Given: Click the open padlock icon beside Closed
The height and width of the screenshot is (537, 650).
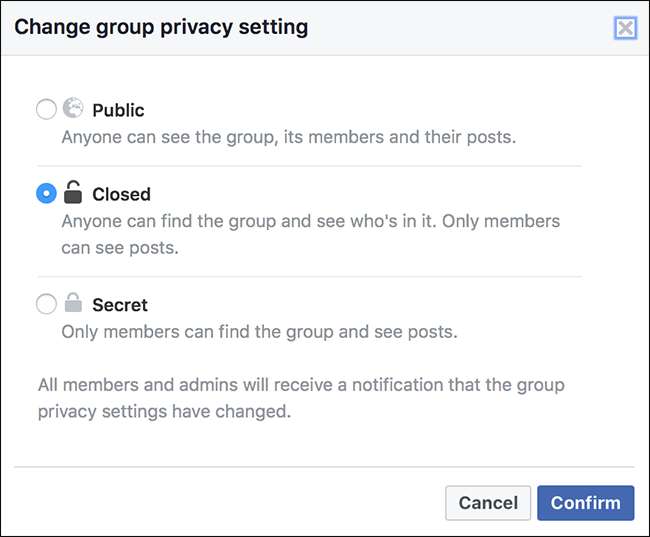Looking at the screenshot, I should 73,192.
